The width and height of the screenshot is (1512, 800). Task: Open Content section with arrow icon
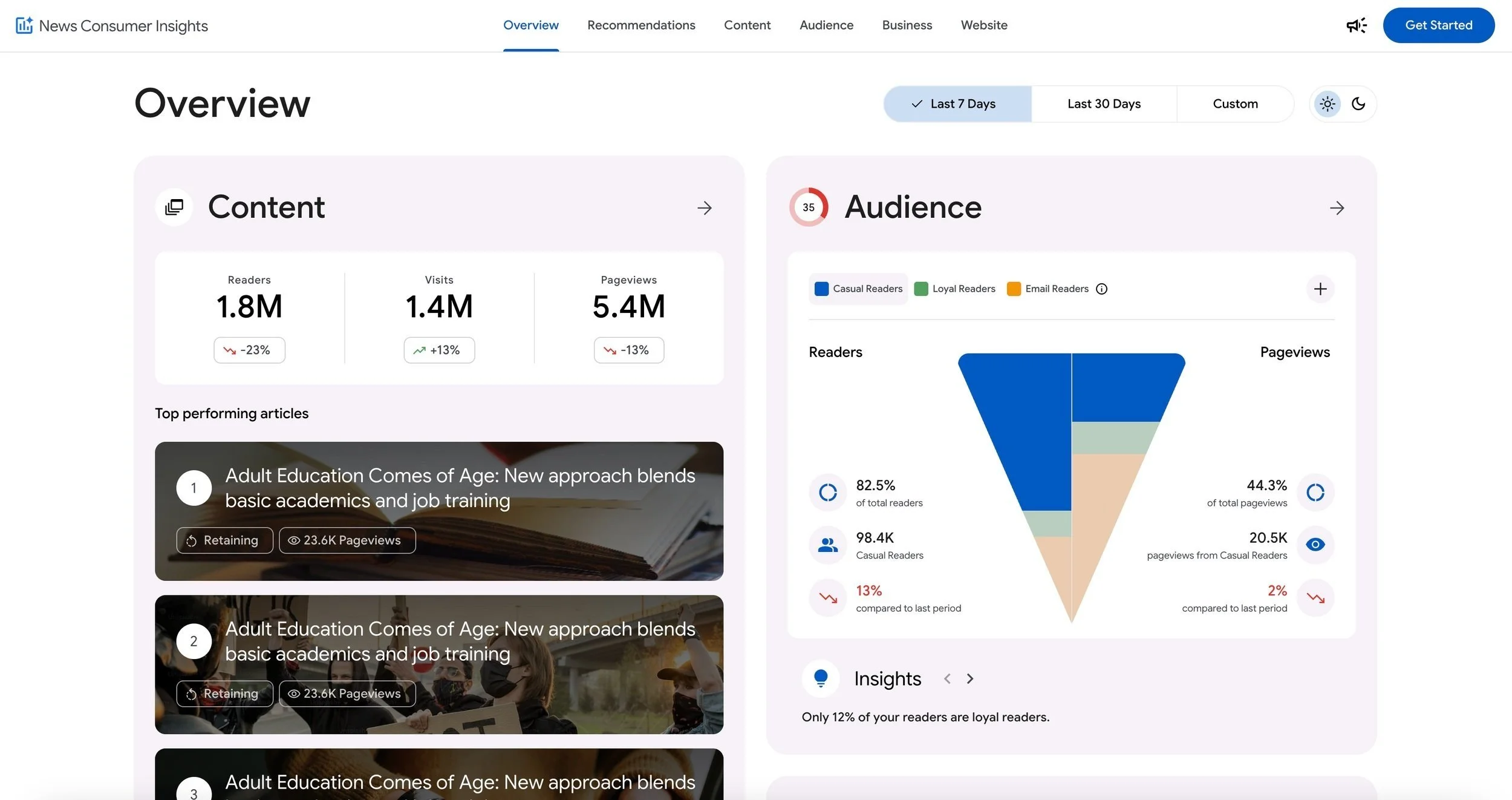tap(705, 208)
